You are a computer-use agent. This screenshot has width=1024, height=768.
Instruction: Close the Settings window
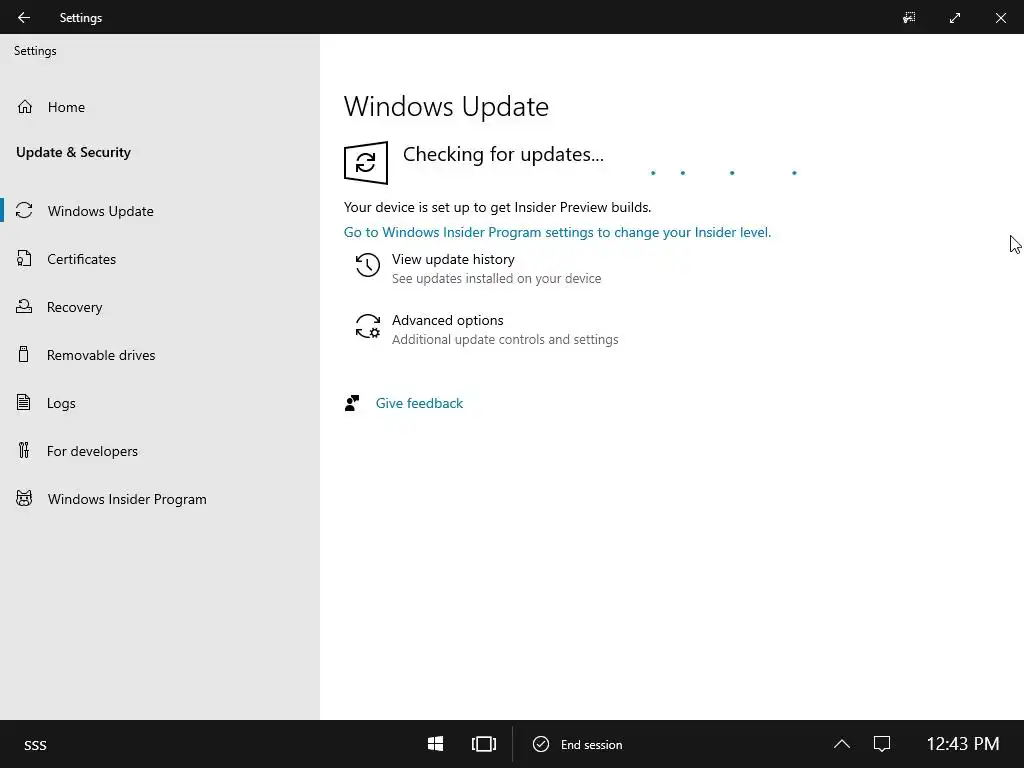[x=1000, y=18]
